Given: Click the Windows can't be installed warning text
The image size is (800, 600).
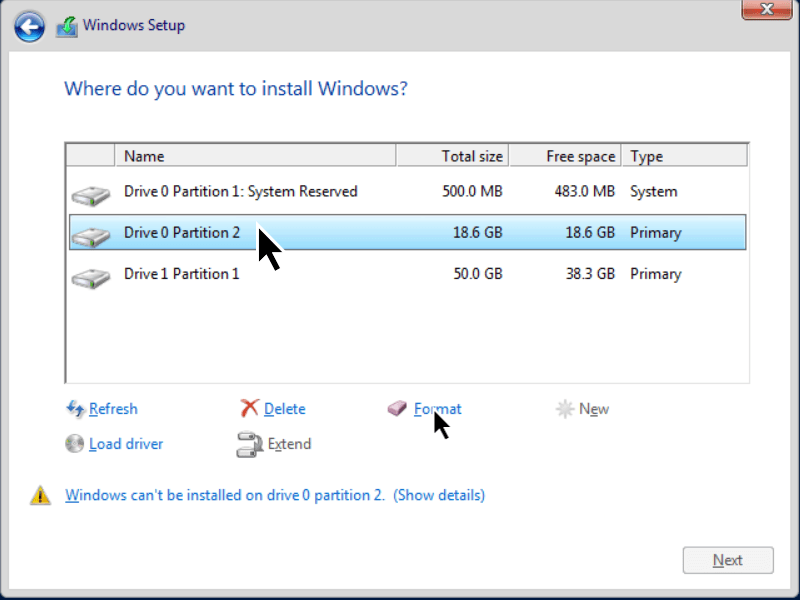Looking at the screenshot, I should click(x=225, y=495).
